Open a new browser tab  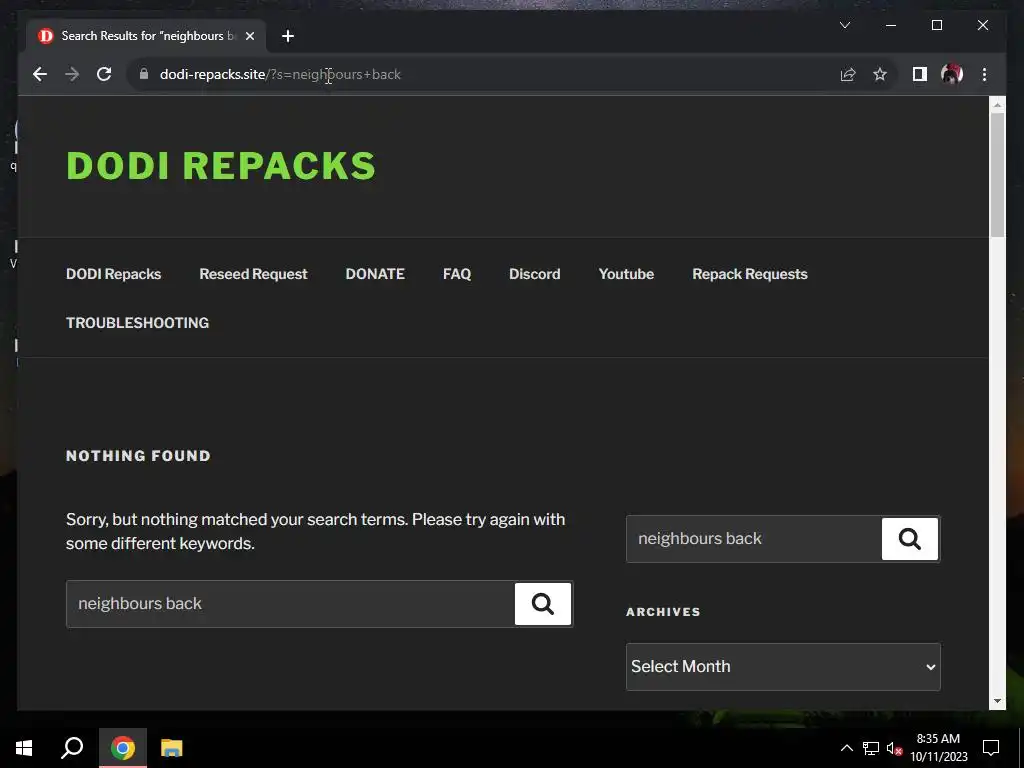click(x=287, y=36)
